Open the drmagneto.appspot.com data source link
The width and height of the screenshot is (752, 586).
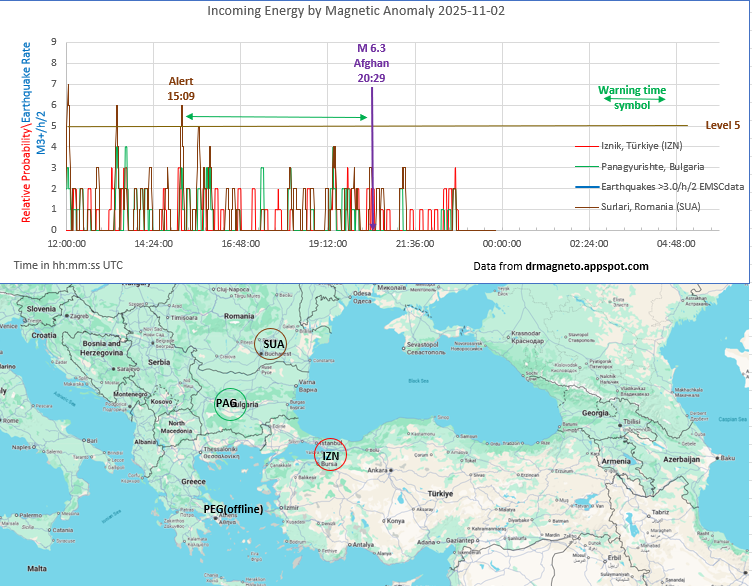pyautogui.click(x=587, y=266)
